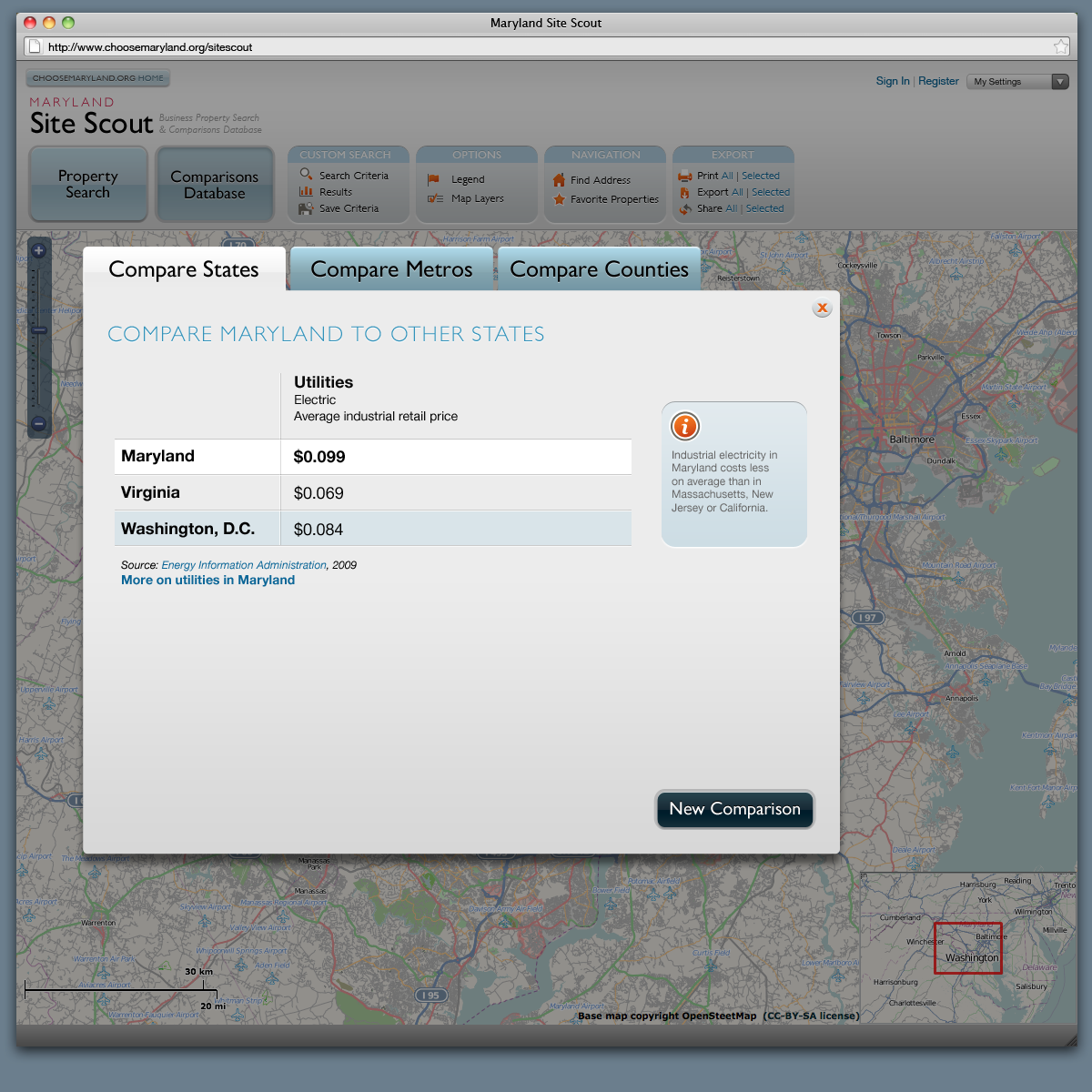Zoom in with the map plus button
The width and height of the screenshot is (1092, 1092).
(x=38, y=250)
